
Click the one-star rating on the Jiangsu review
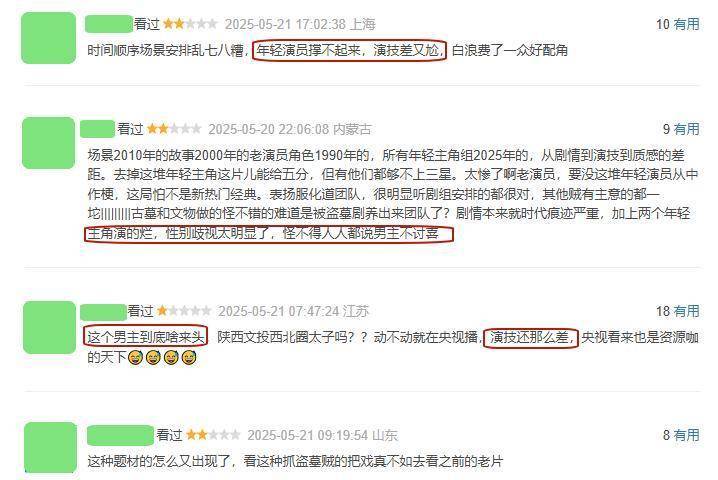[x=184, y=311]
